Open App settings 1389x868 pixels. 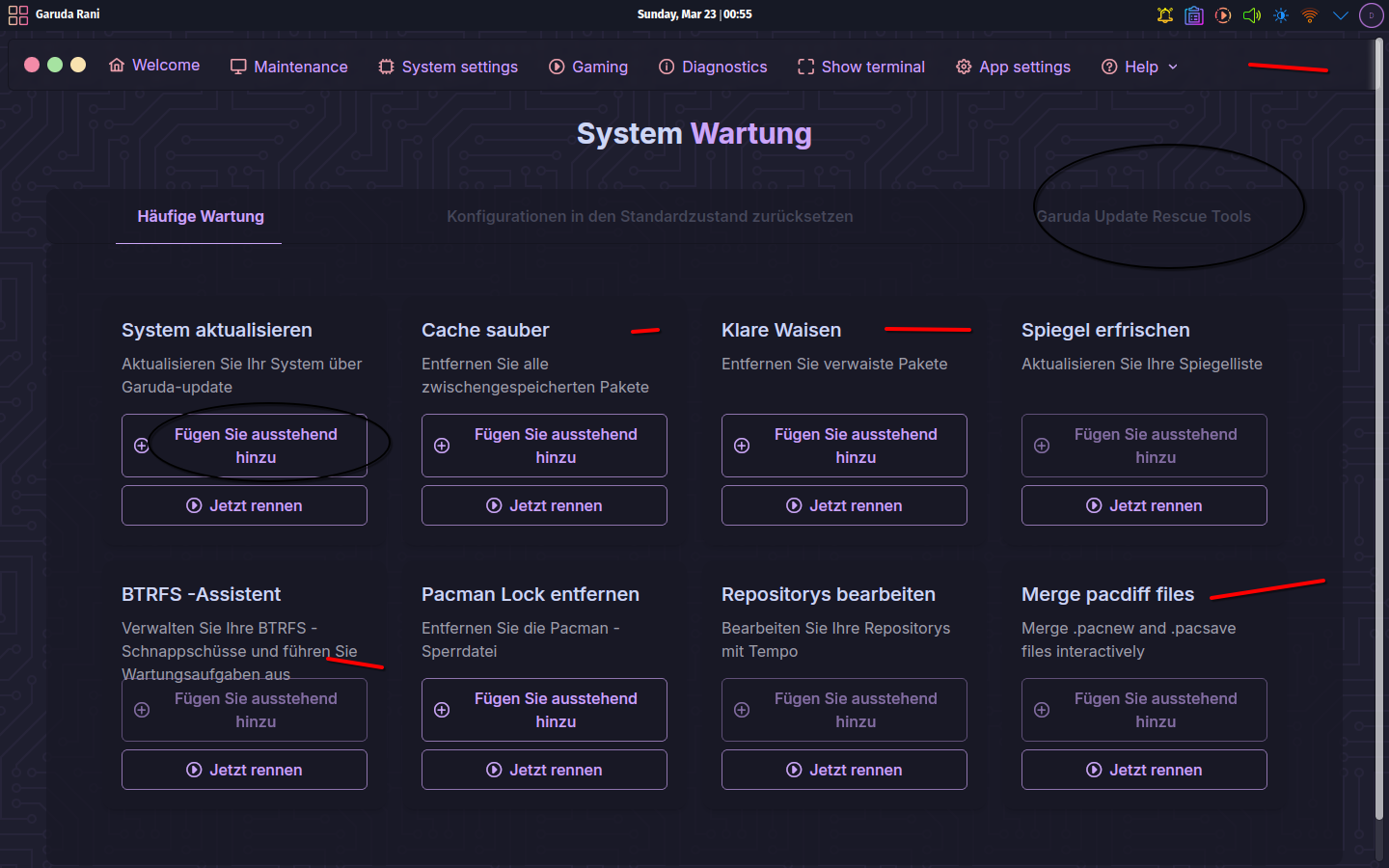(1013, 67)
